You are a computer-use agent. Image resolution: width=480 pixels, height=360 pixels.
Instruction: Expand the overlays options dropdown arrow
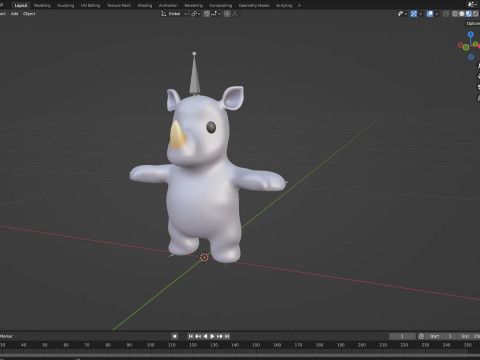437,14
